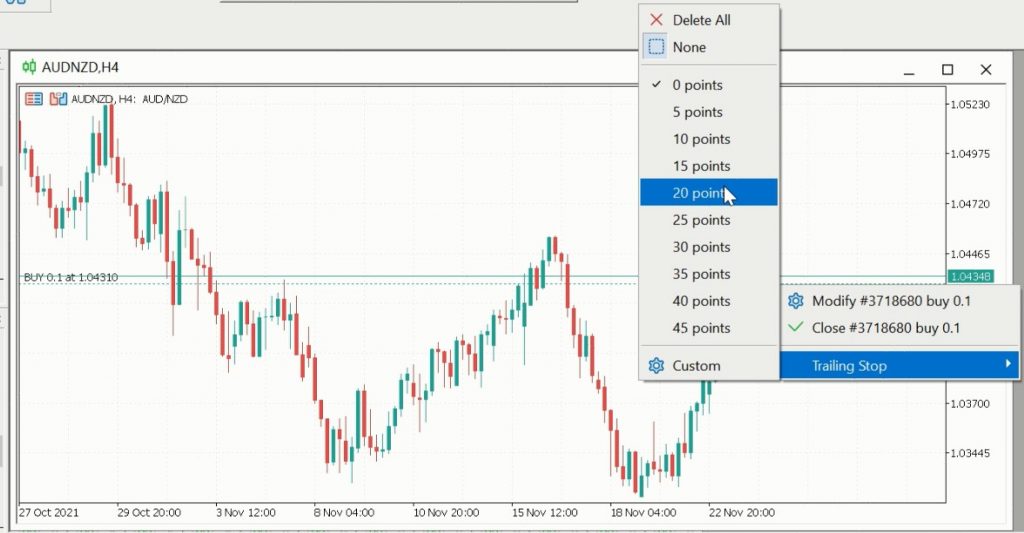Click the 27 Oct 2021 date label
Screen dimensions: 1024x533
pyautogui.click(x=48, y=513)
